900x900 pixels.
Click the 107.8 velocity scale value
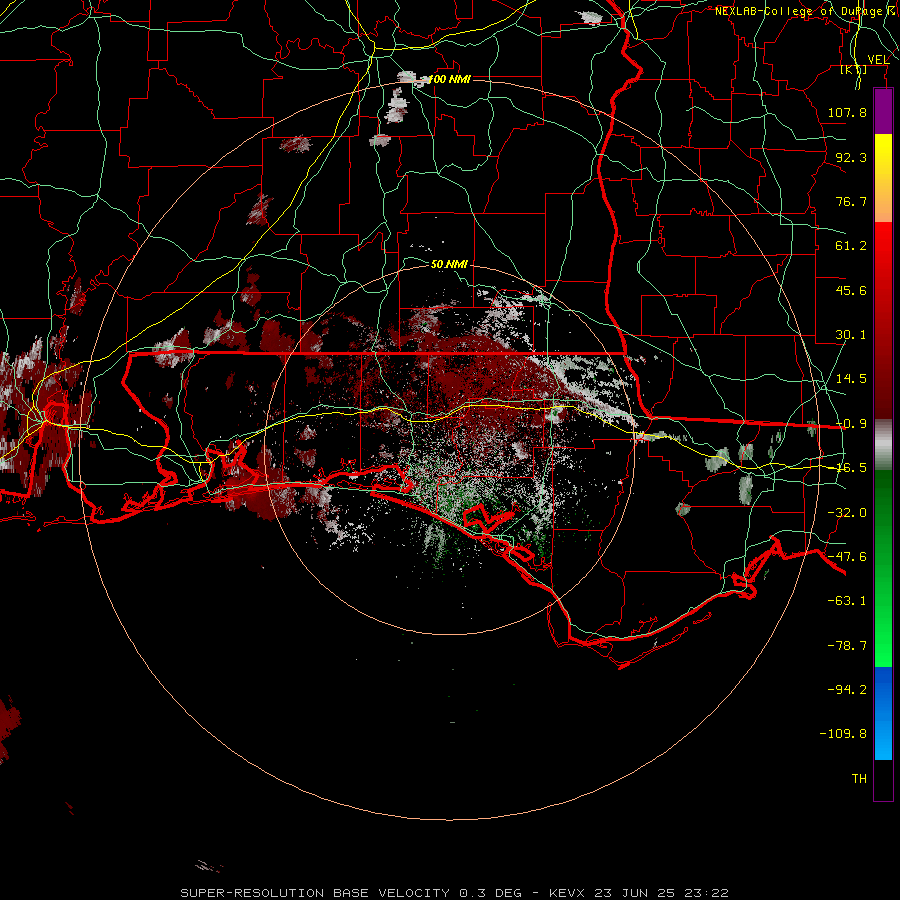(847, 112)
